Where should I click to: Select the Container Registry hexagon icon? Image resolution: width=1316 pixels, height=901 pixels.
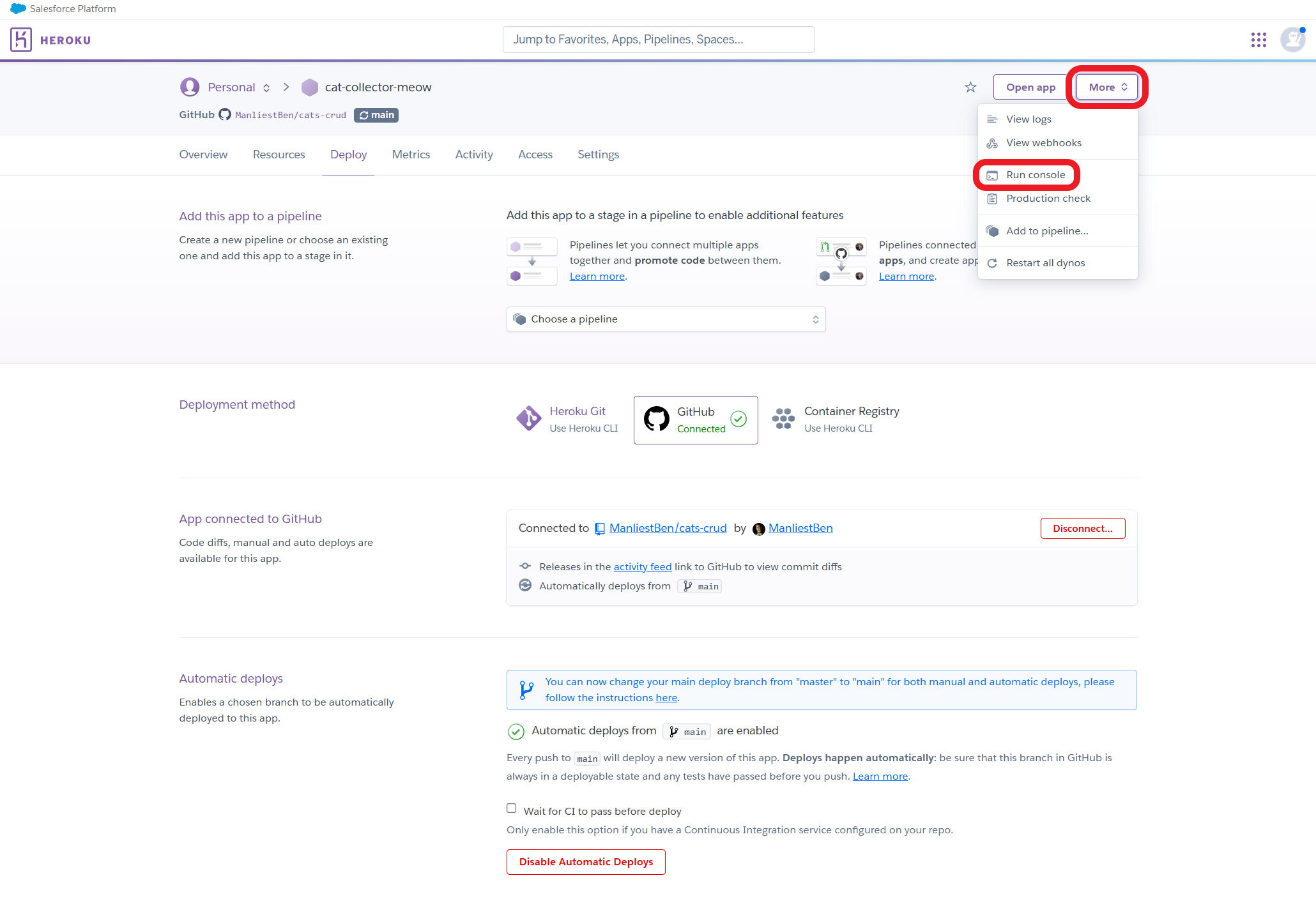(x=783, y=419)
